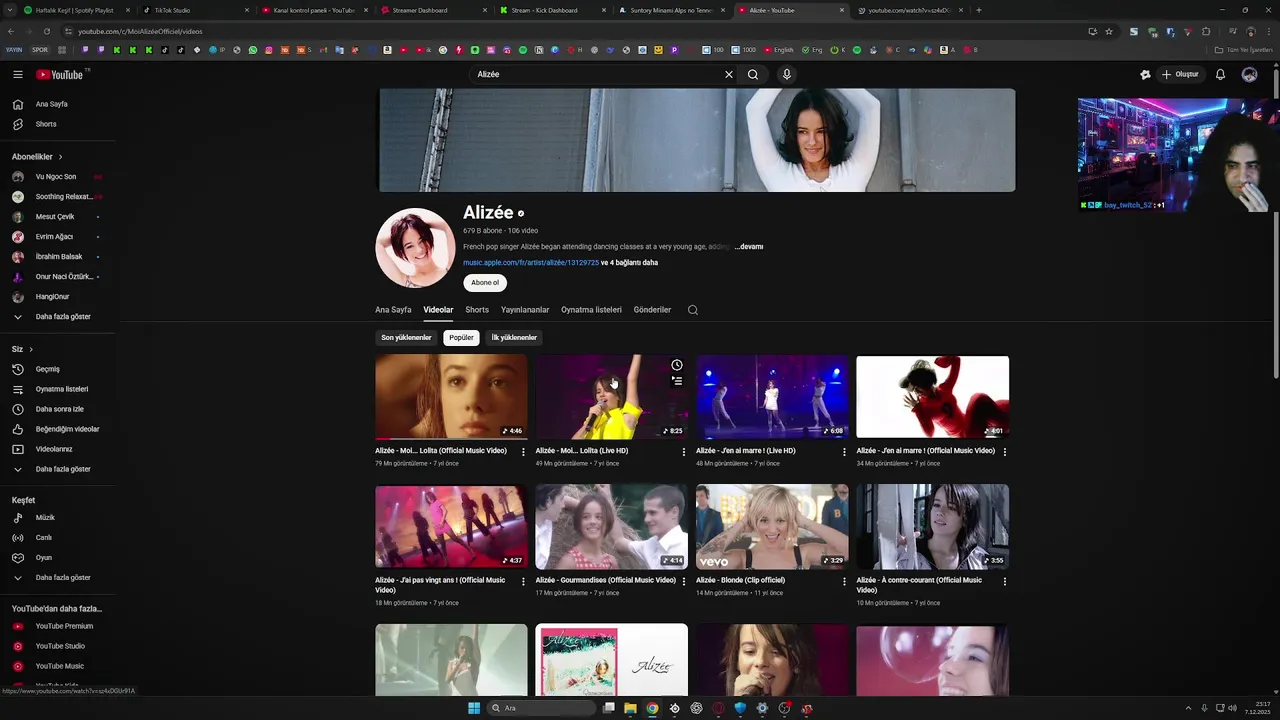Play Gourmandises Official Music Video thumbnail
Viewport: 1280px width, 720px height.
pos(611,527)
